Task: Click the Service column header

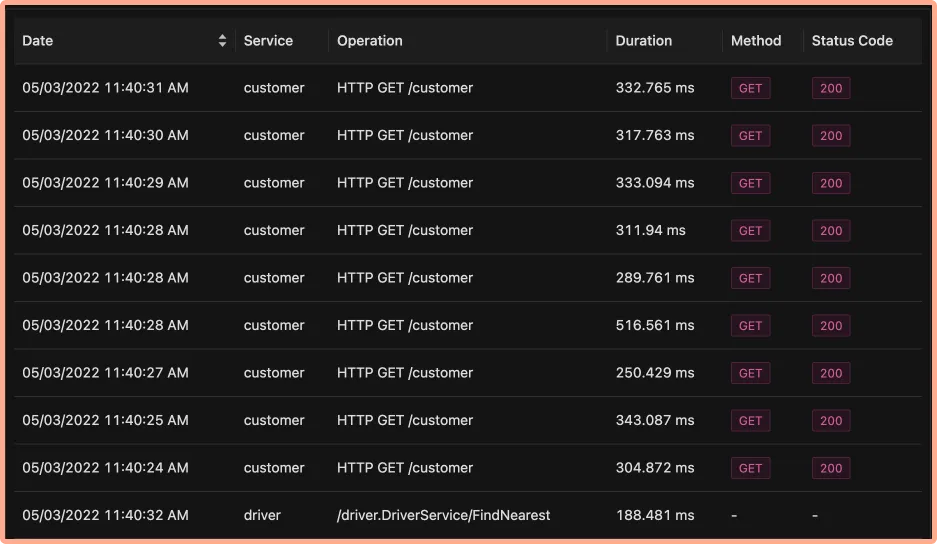Action: click(x=268, y=41)
